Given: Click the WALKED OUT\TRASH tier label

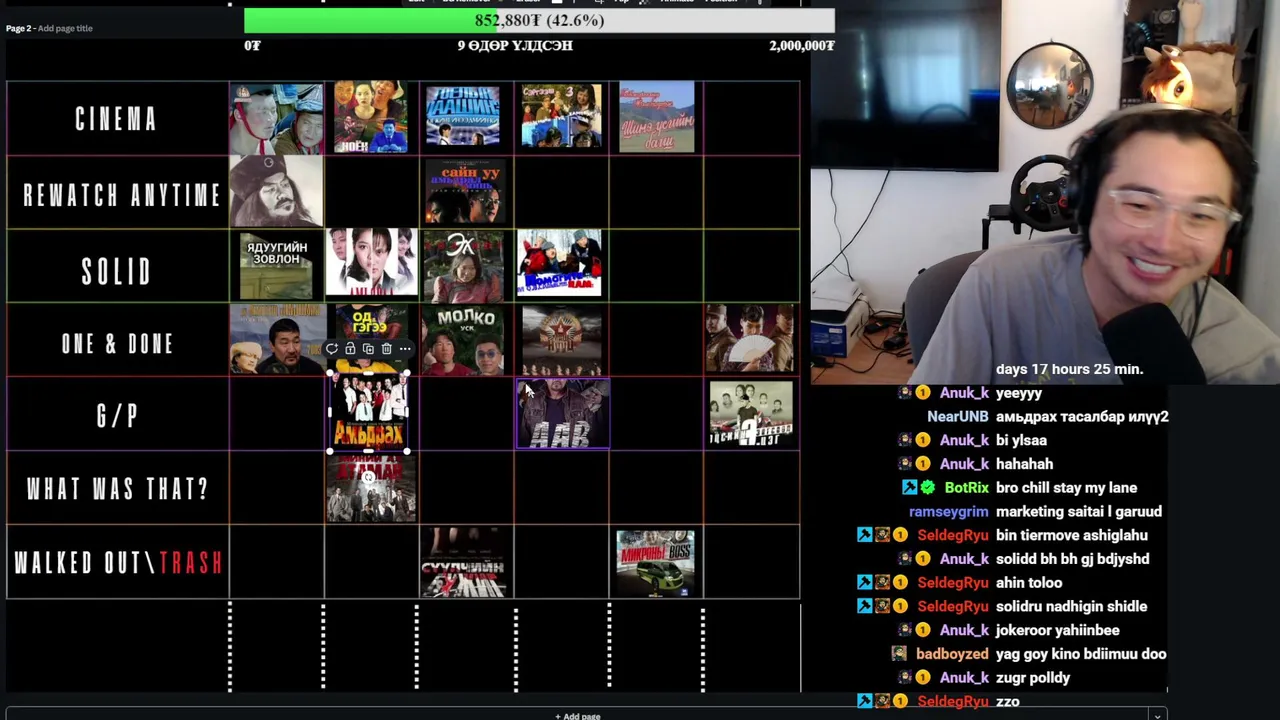Looking at the screenshot, I should coord(118,562).
